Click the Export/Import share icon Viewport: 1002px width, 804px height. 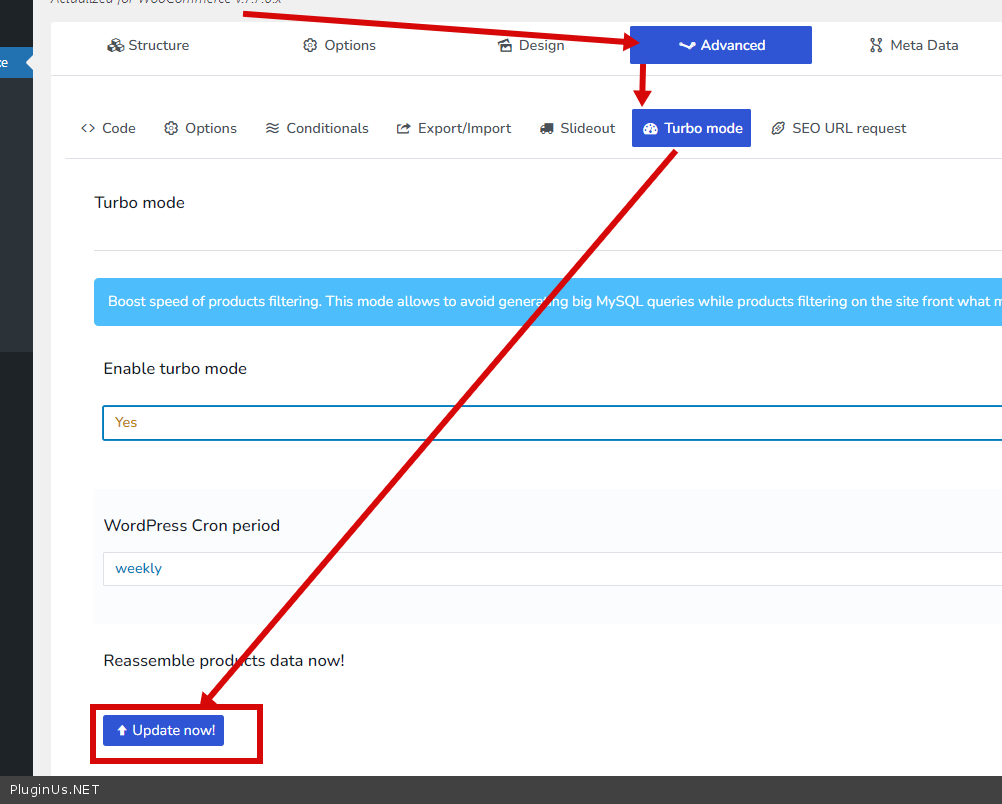(x=404, y=128)
